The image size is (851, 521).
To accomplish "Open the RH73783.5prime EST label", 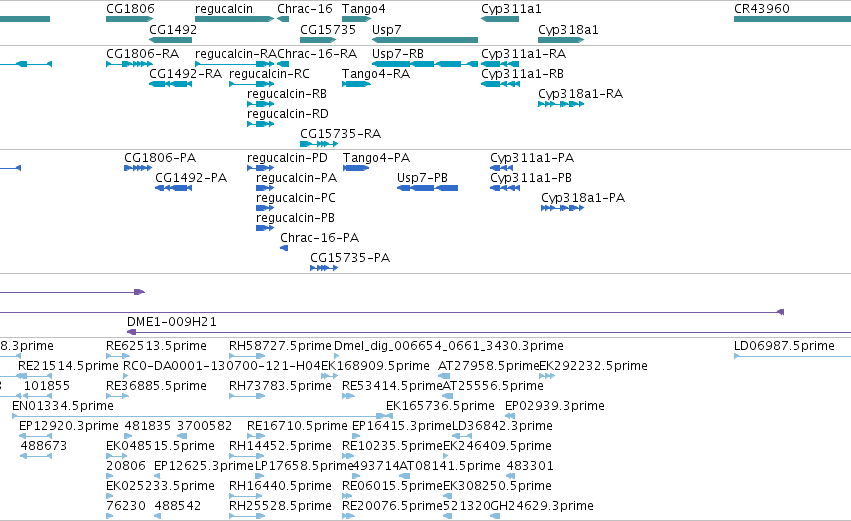I will [280, 386].
